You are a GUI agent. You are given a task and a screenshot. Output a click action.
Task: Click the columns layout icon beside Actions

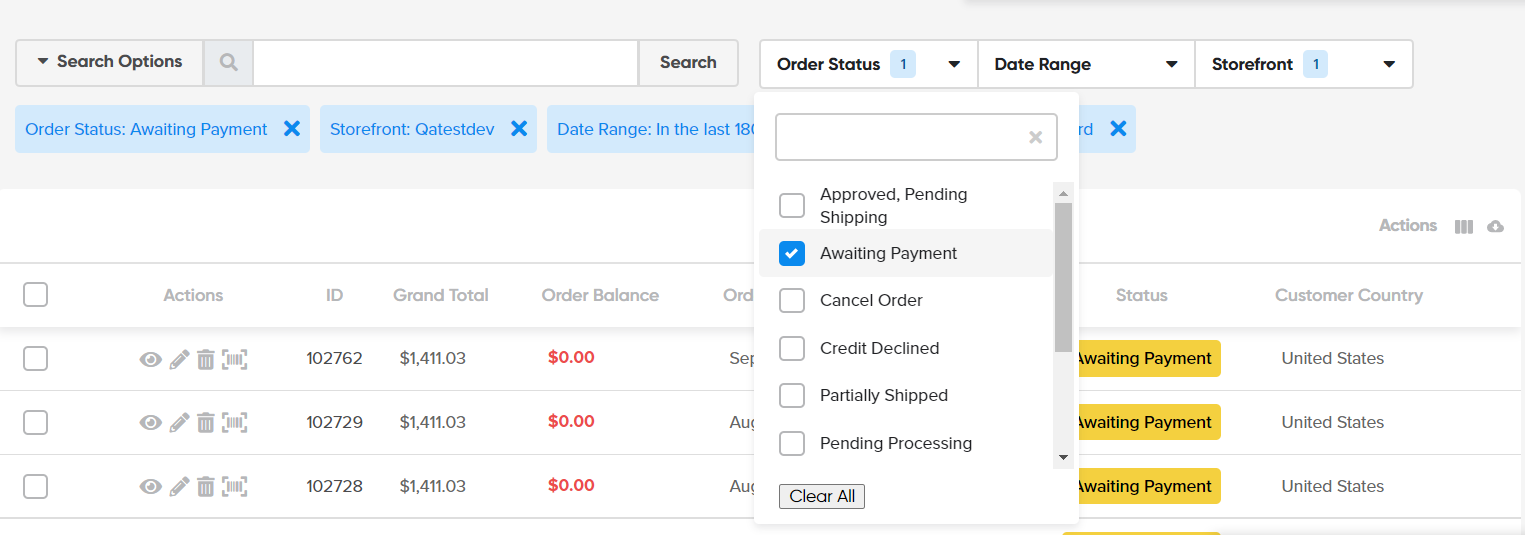point(1464,227)
